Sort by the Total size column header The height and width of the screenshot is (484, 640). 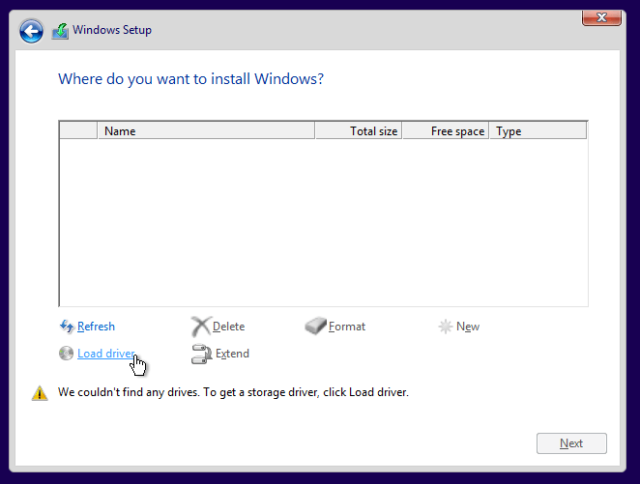click(358, 131)
